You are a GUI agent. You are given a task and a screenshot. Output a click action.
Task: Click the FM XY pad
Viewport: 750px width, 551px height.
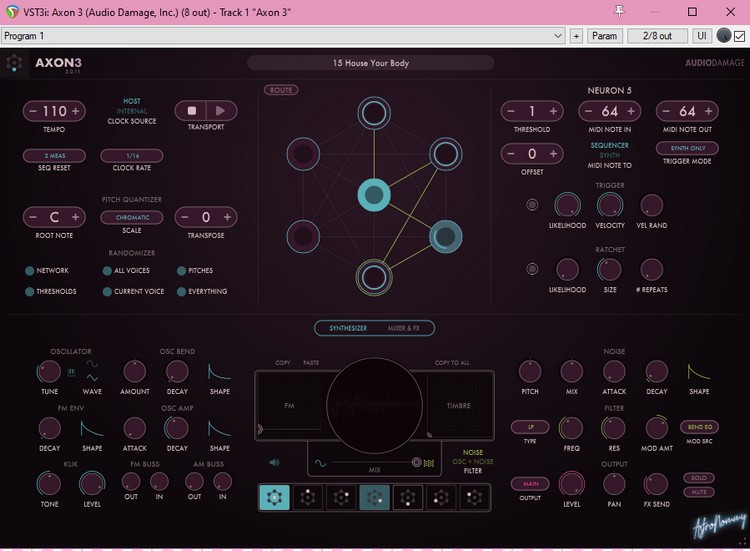pos(290,406)
